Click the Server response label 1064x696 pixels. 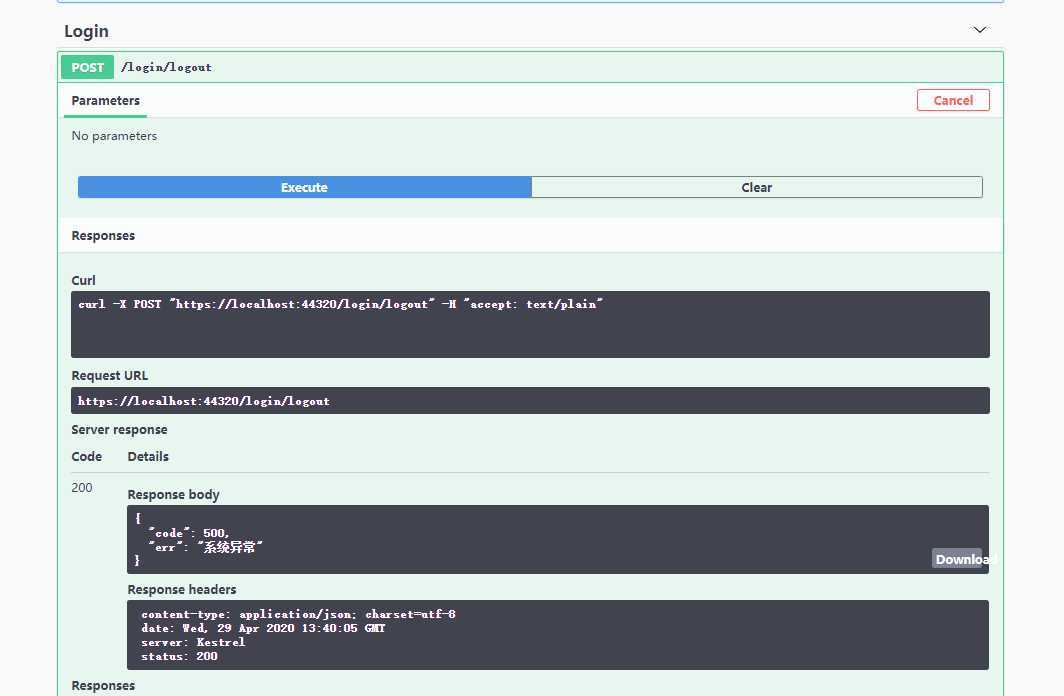coord(119,429)
